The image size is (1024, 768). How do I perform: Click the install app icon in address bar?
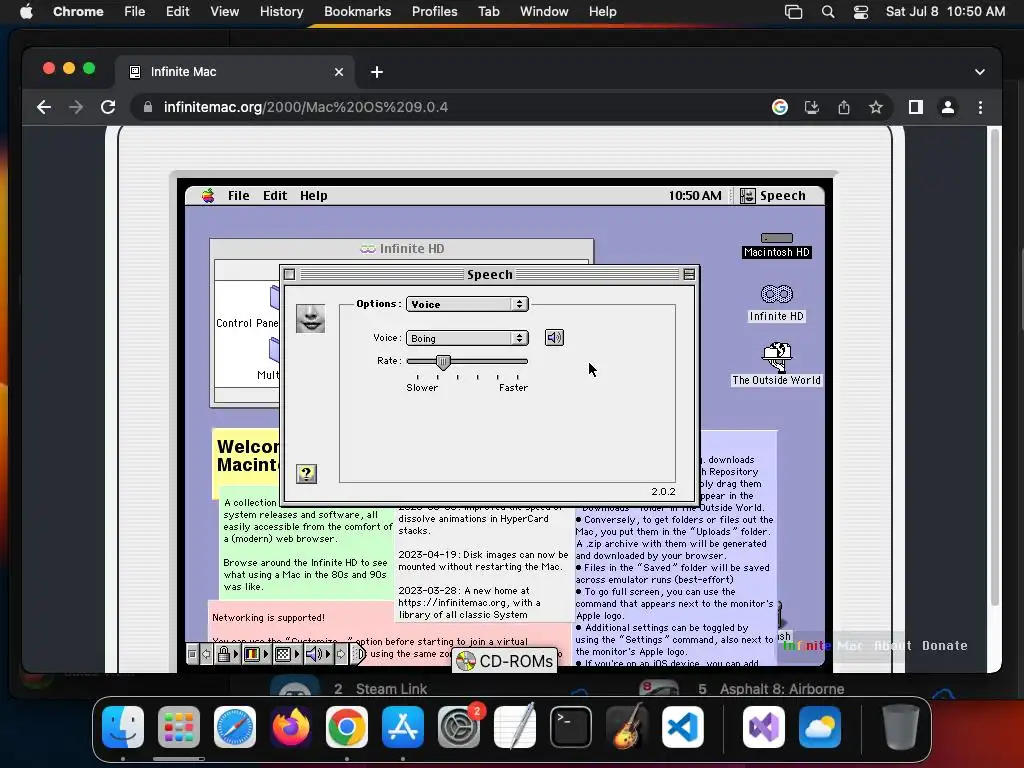click(x=812, y=107)
